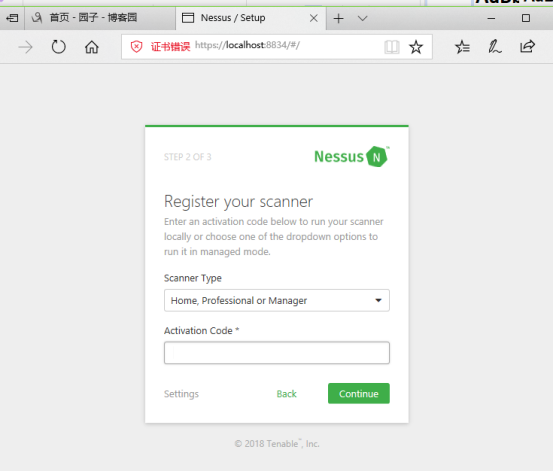Open a new browser tab
The width and height of the screenshot is (554, 472).
(338, 18)
